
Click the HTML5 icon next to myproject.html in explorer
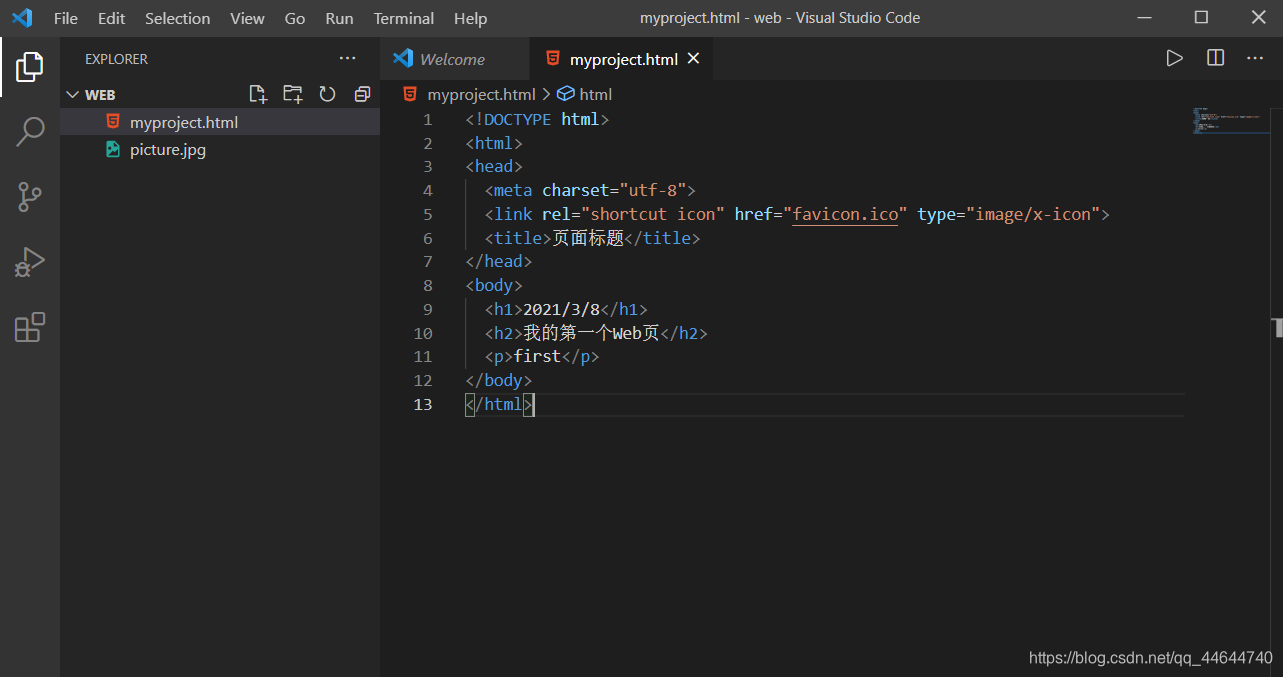pyautogui.click(x=113, y=122)
